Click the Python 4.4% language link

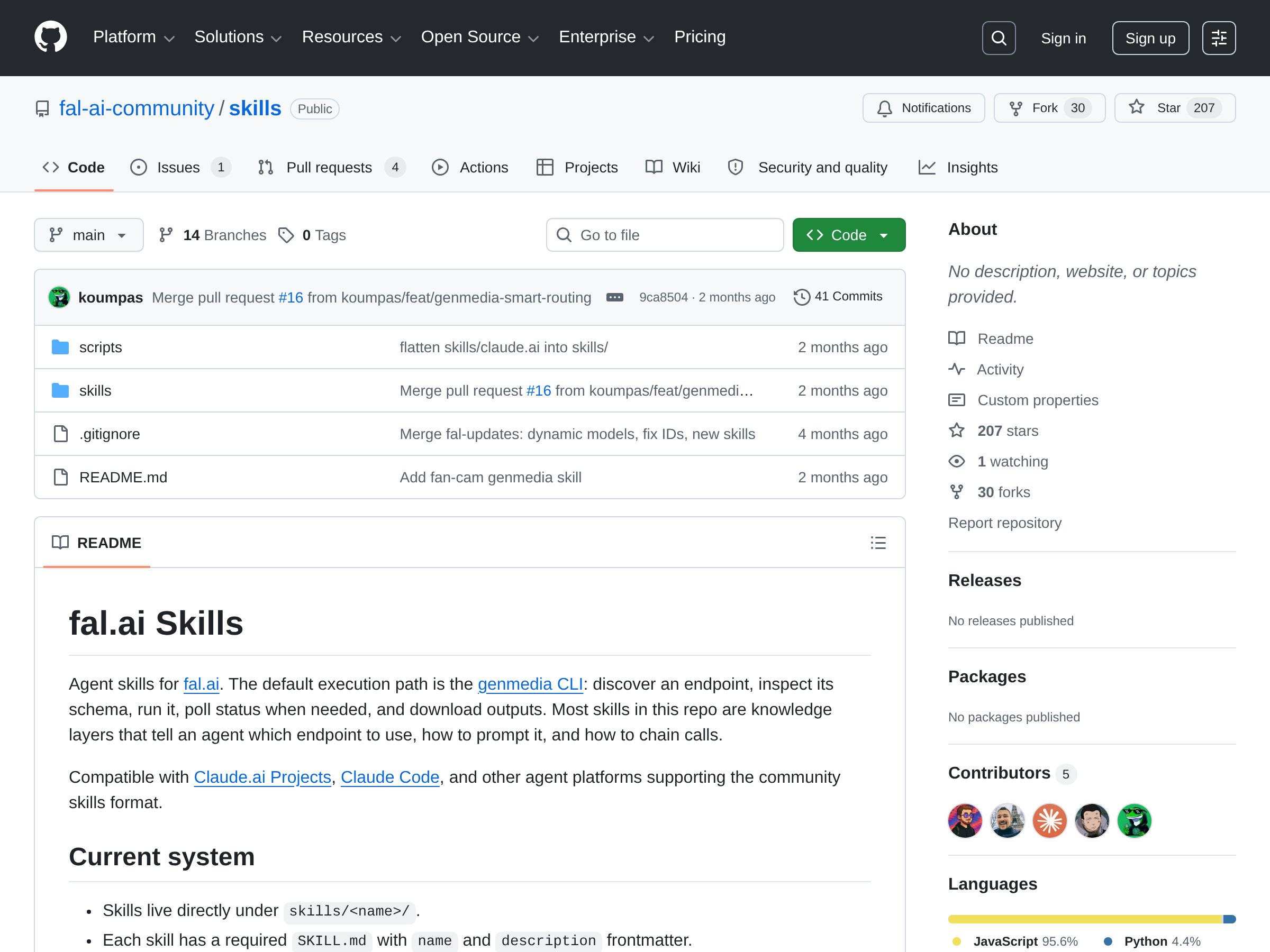pyautogui.click(x=1153, y=941)
